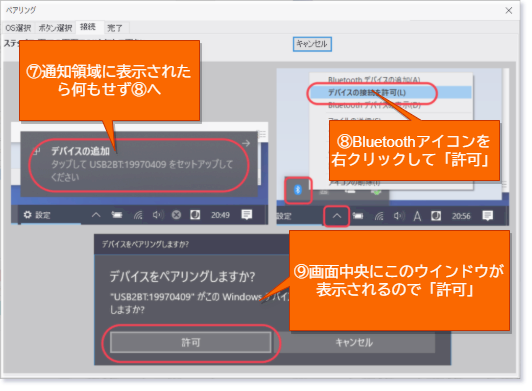This screenshot has height=391, width=532.
Task: Click the battery icon in left taskbar
Action: pyautogui.click(x=117, y=215)
